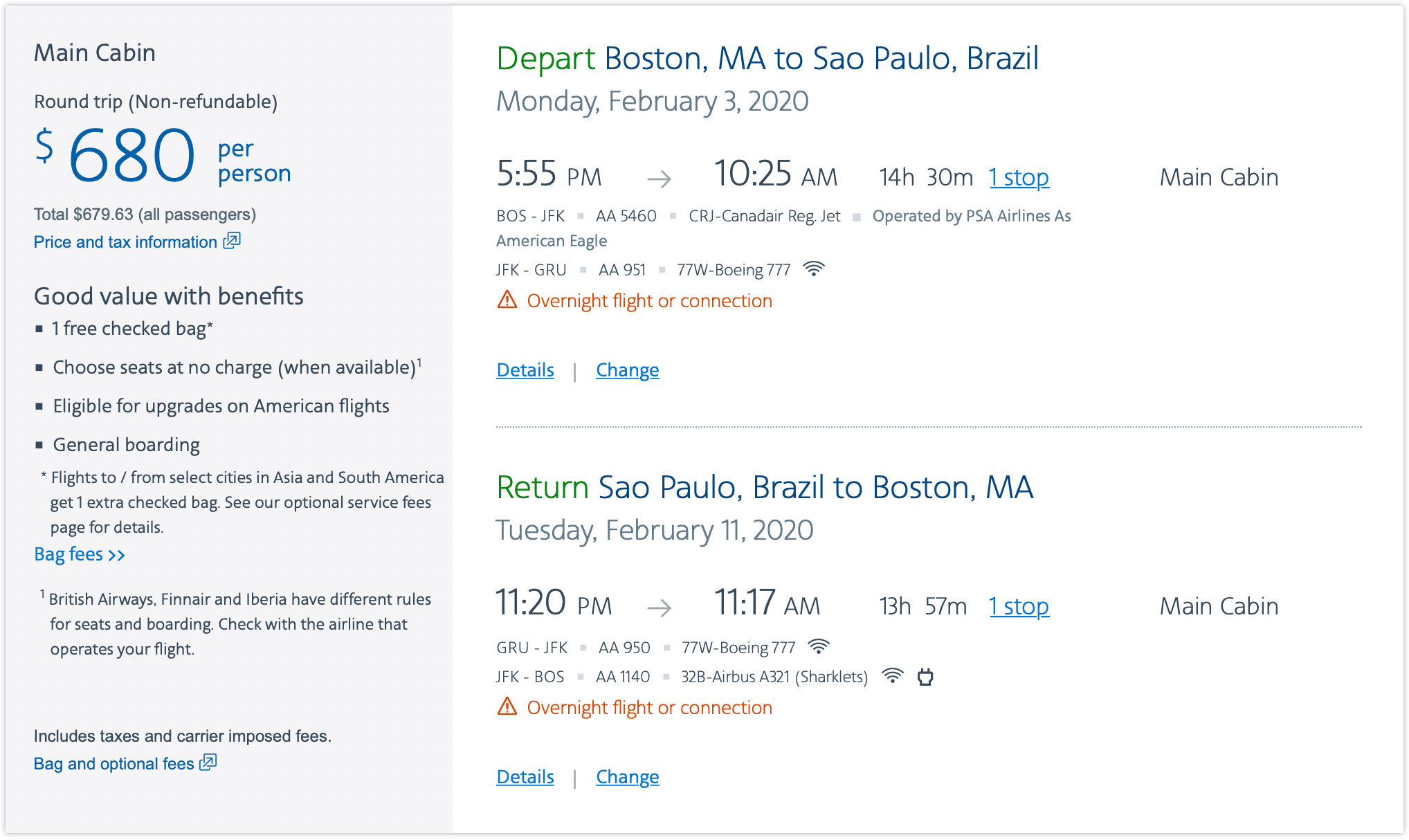This screenshot has height=840, width=1409.
Task: Click the arrow between 11:20 PM and 11:17 AM
Action: pos(659,608)
